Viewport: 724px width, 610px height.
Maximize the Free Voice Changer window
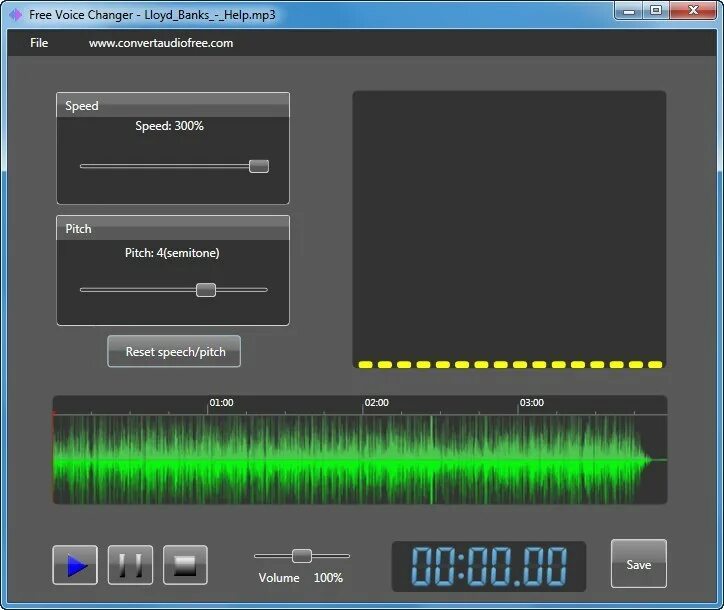tap(656, 10)
